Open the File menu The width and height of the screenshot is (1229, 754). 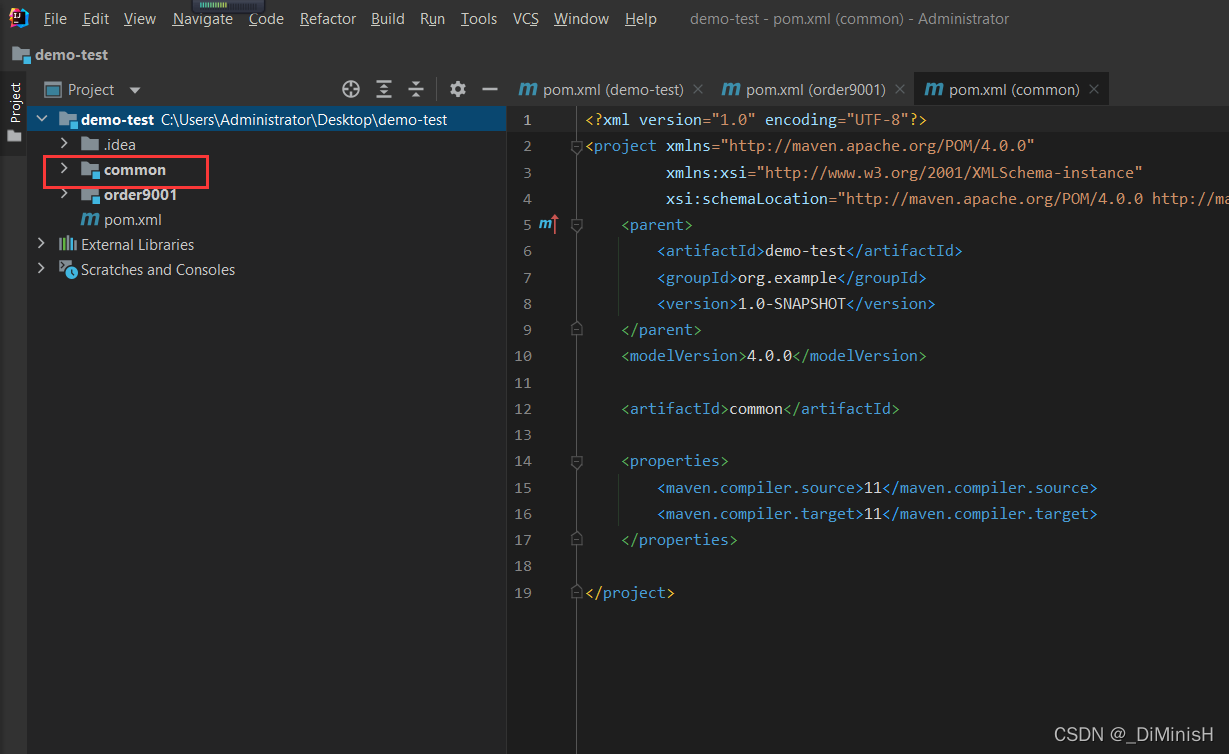point(55,19)
